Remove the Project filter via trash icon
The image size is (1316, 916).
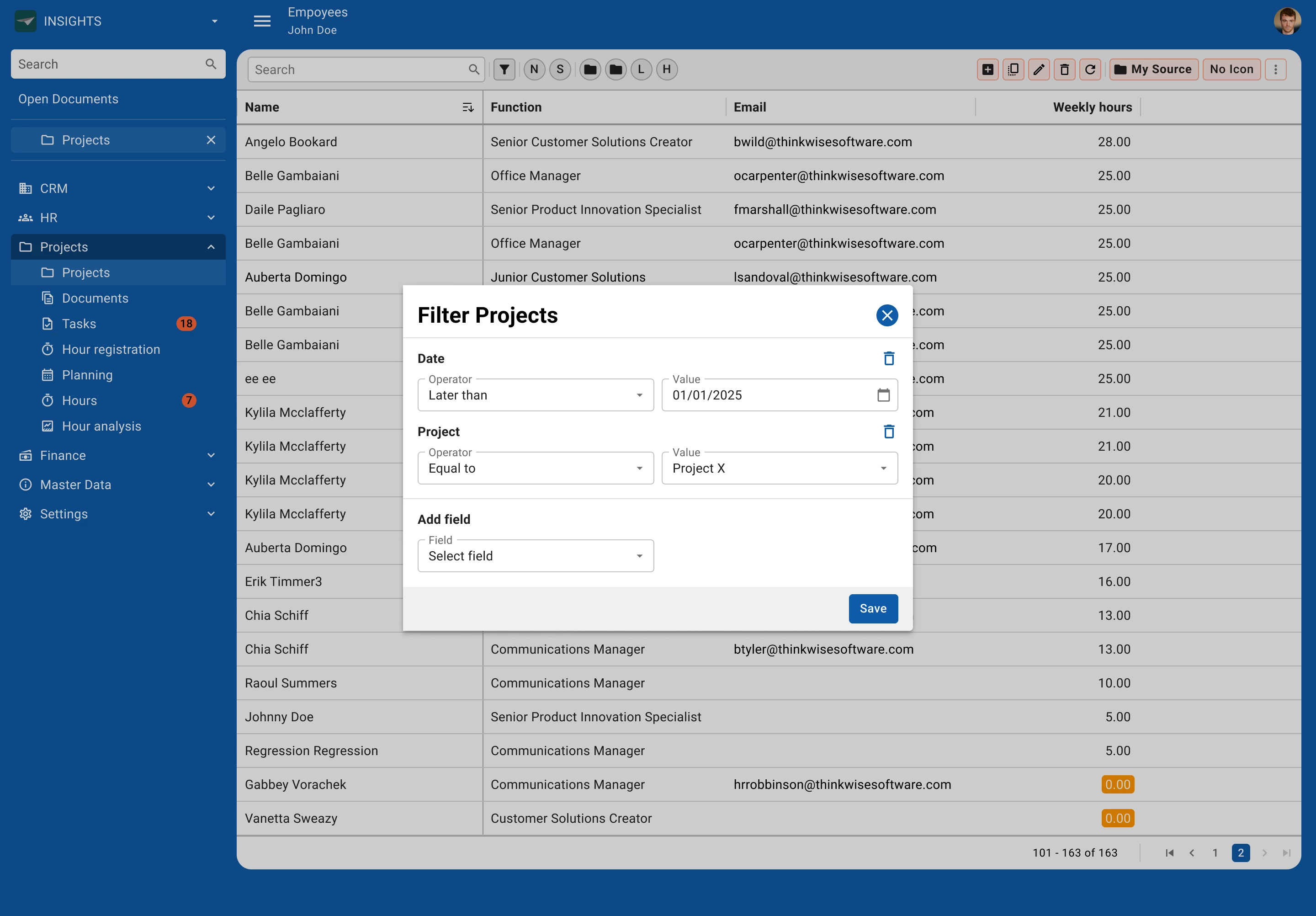tap(888, 431)
